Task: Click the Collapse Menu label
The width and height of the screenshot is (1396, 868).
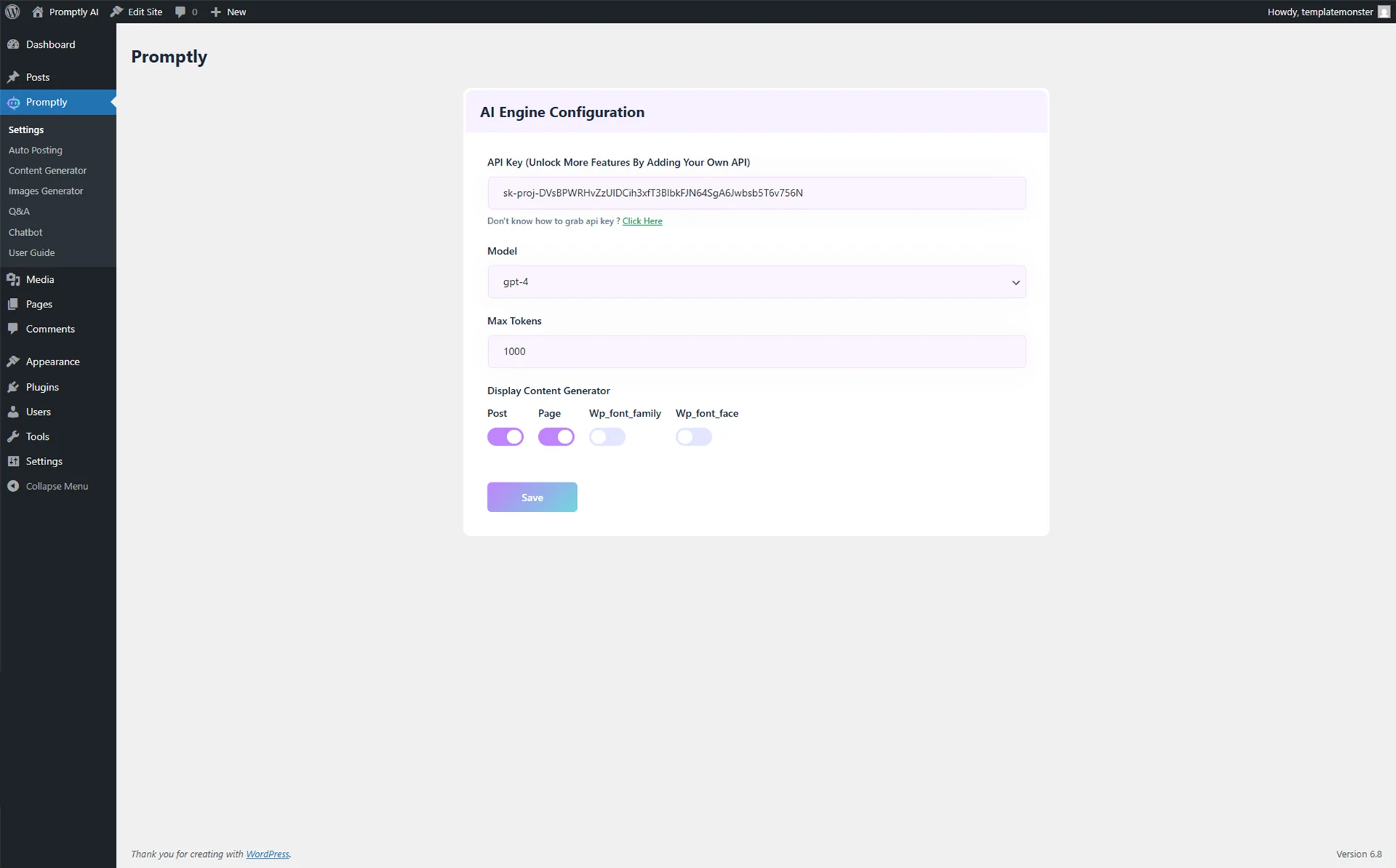Action: point(57,486)
